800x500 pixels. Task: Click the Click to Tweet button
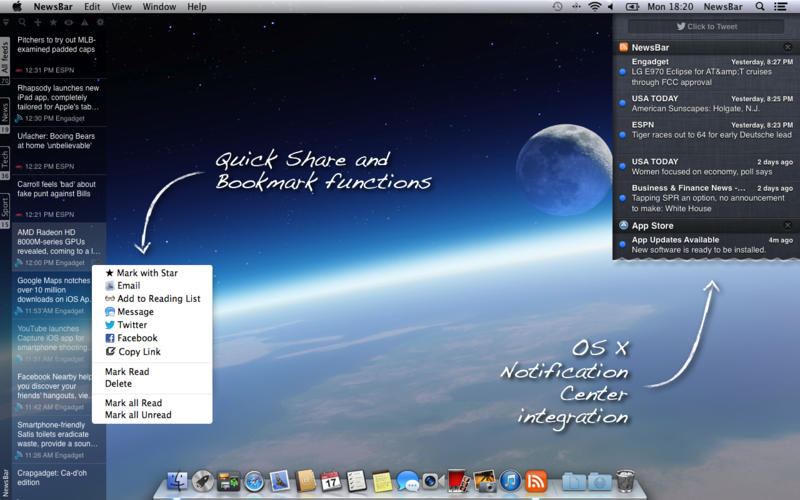point(706,27)
